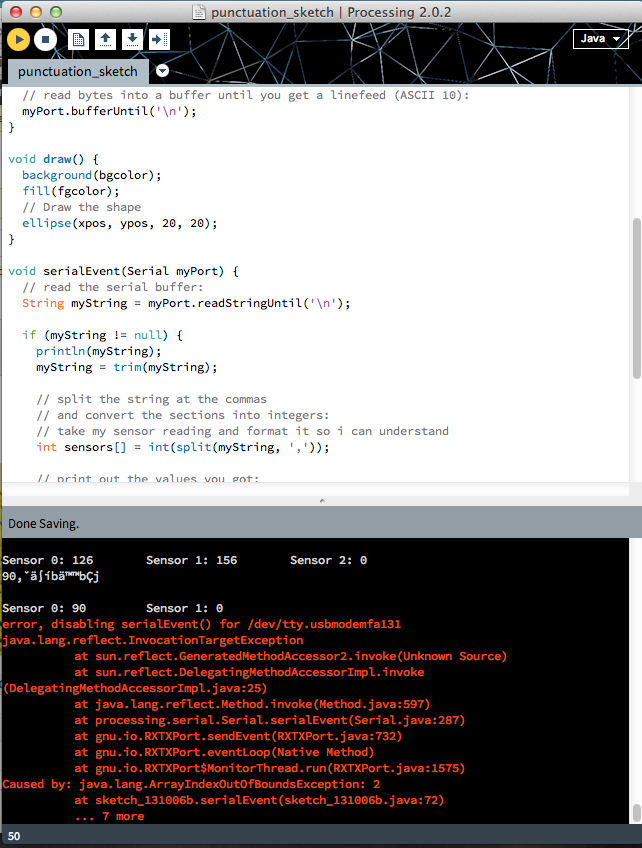Open the Java mode dropdown
Viewport: 642px width, 848px height.
600,39
